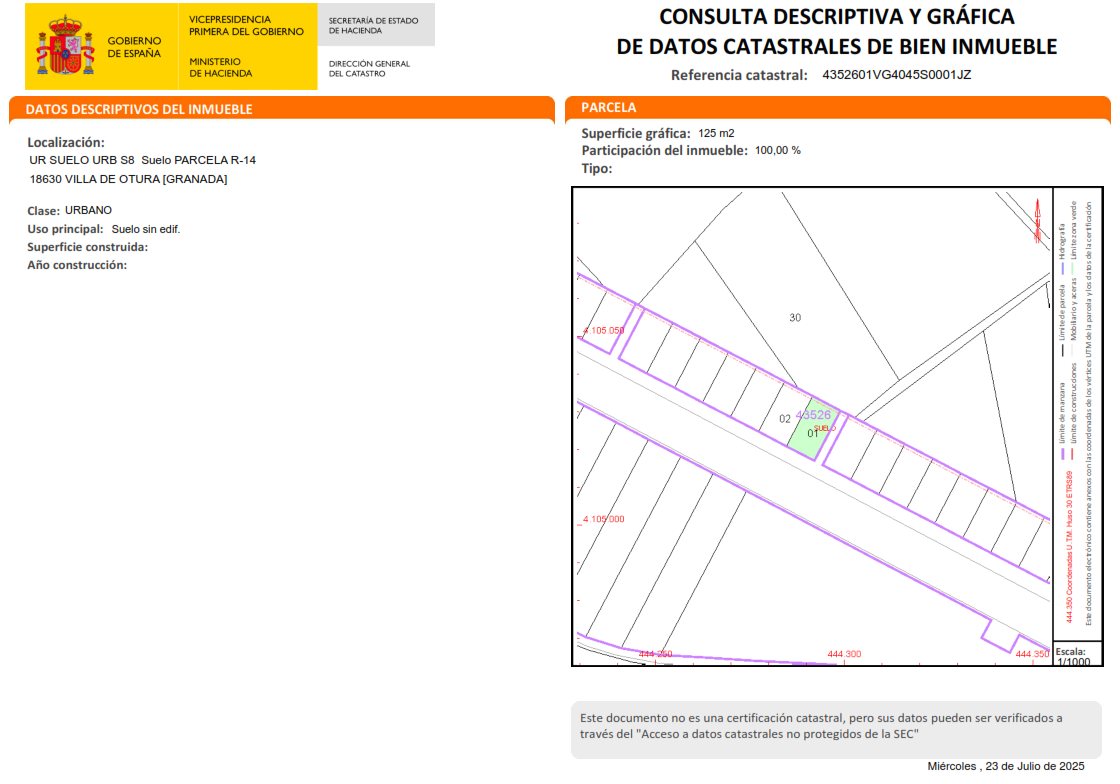Click the Acceso a datos catastrales notice
Viewport: 1120px width, 784px height.
pos(836,726)
